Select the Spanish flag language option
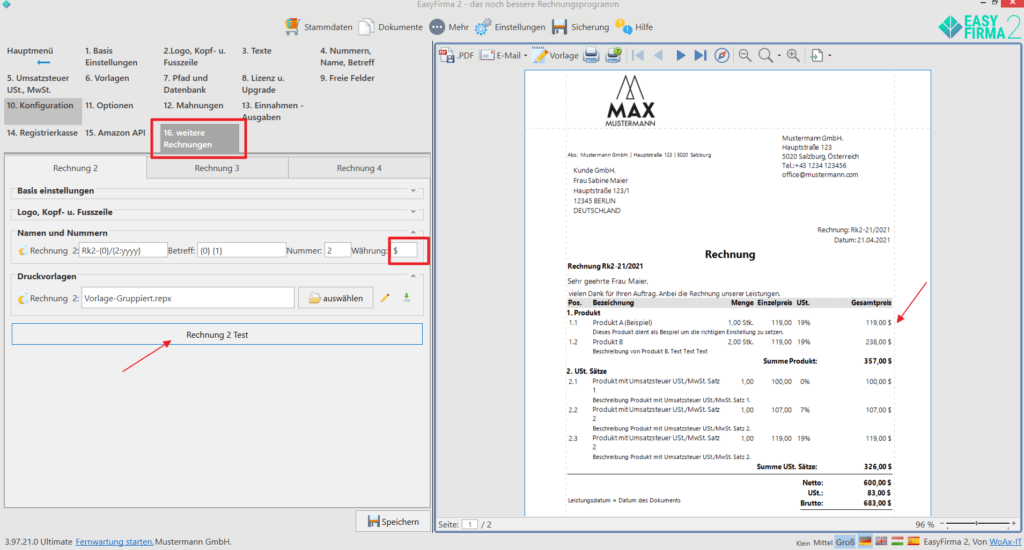1024x550 pixels. (x=912, y=541)
